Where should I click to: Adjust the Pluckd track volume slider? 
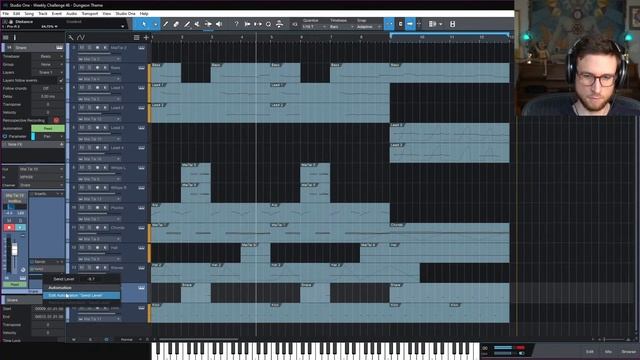coord(99,213)
